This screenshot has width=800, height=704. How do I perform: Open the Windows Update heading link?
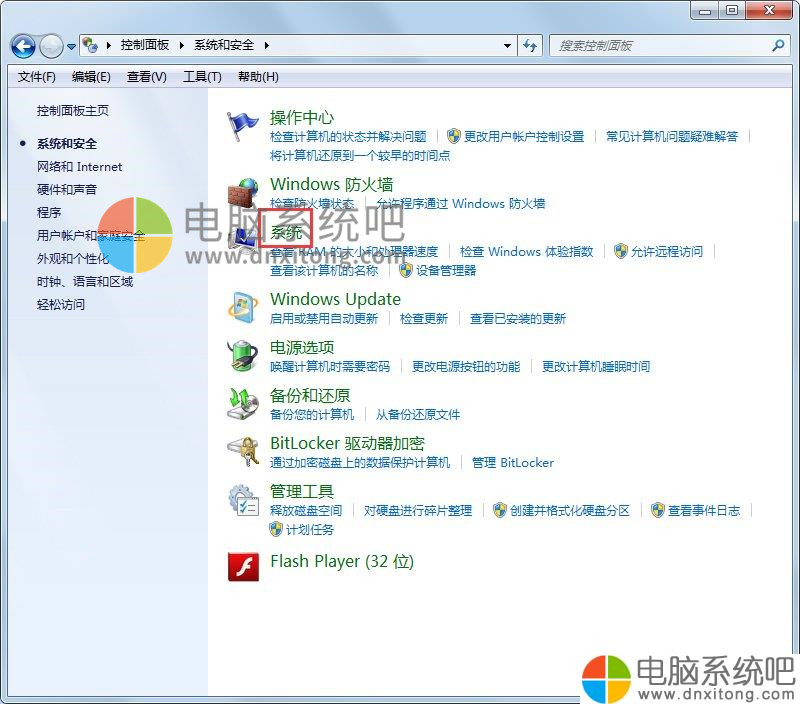pos(335,299)
